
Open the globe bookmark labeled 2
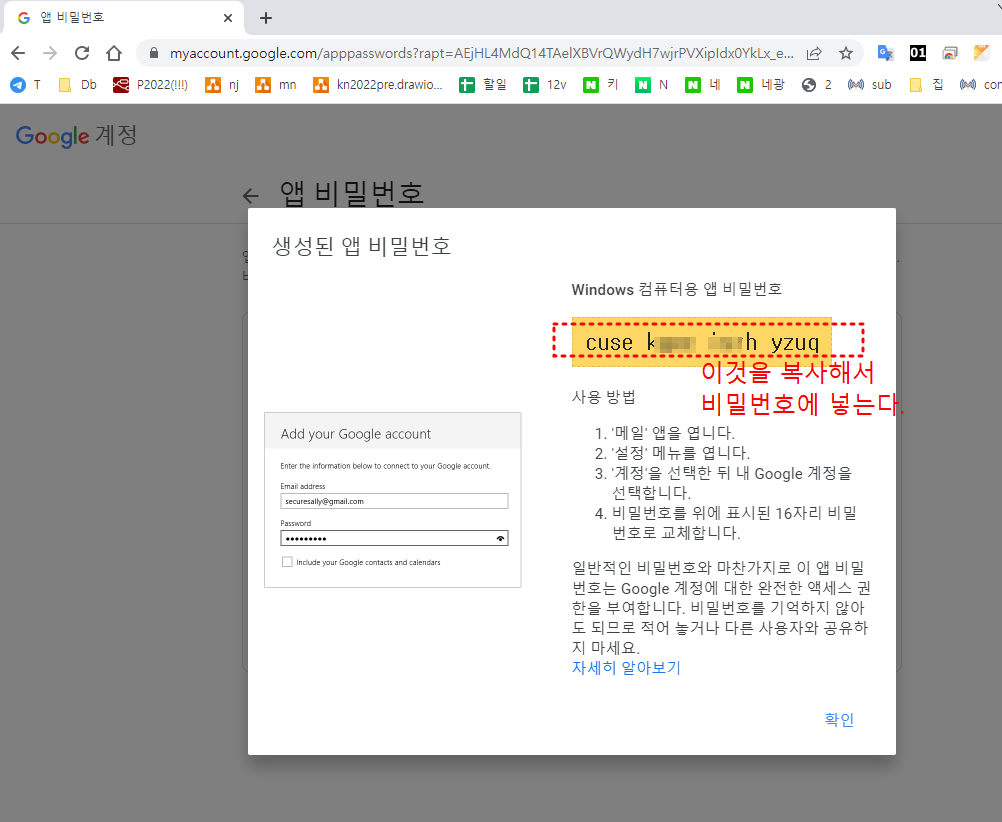coord(817,84)
